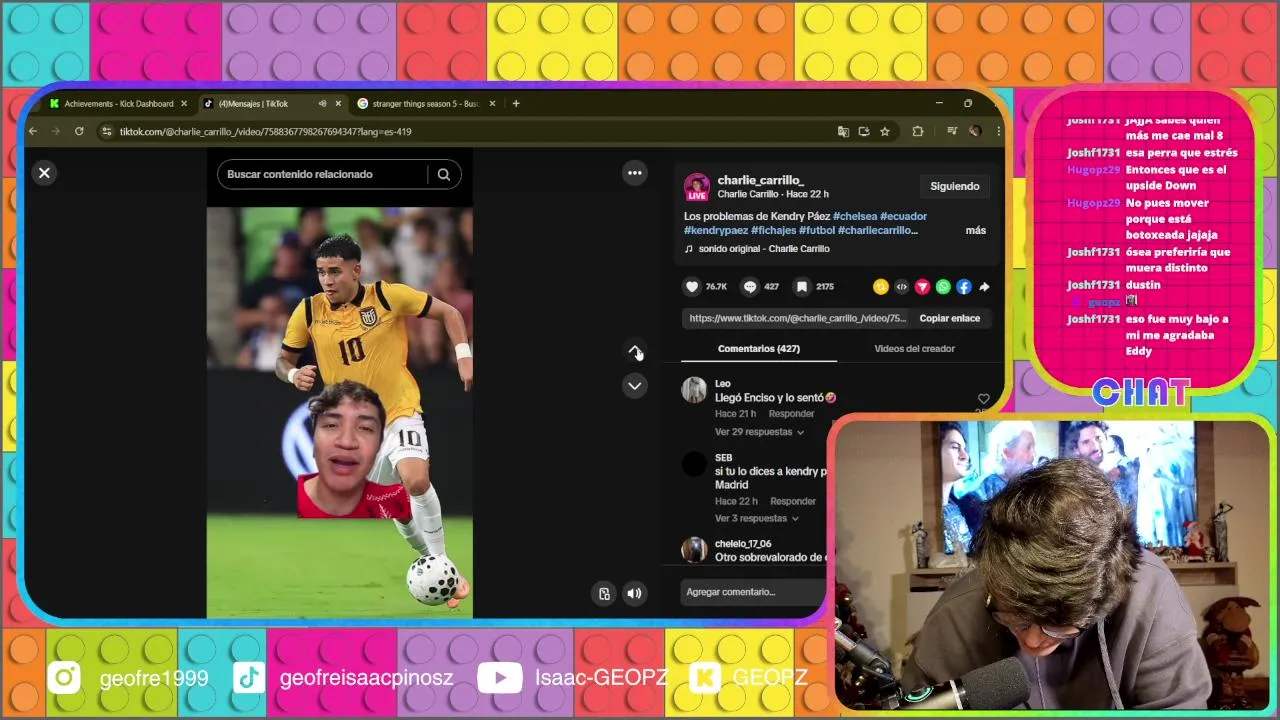Go to the previous video with the up arrow
Image resolution: width=1280 pixels, height=720 pixels.
click(635, 351)
